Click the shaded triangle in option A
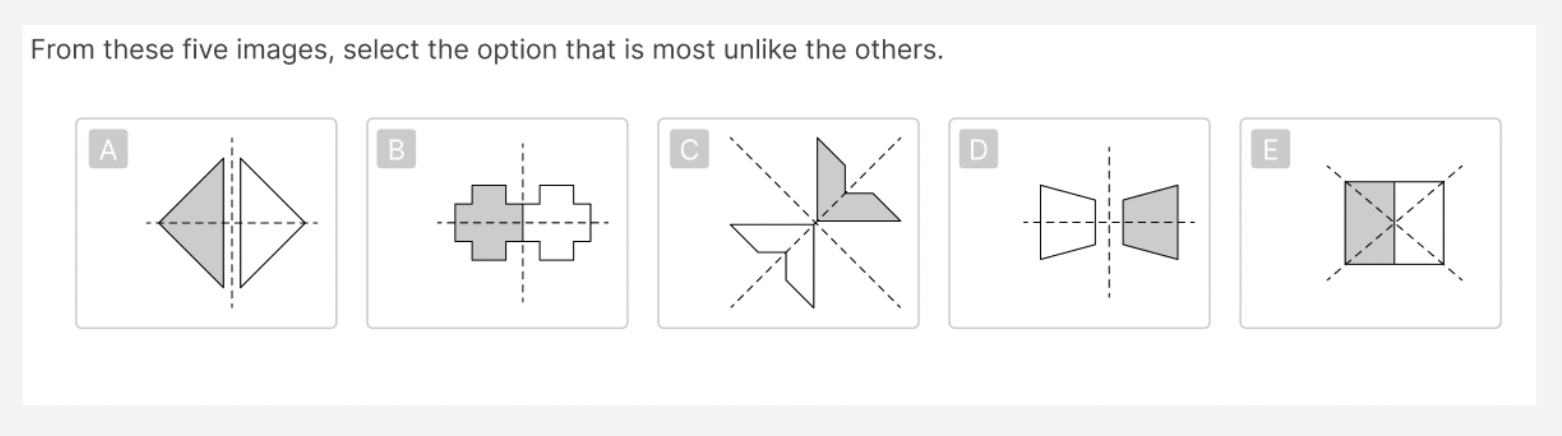Screen dimensions: 1562x436 pos(201,222)
